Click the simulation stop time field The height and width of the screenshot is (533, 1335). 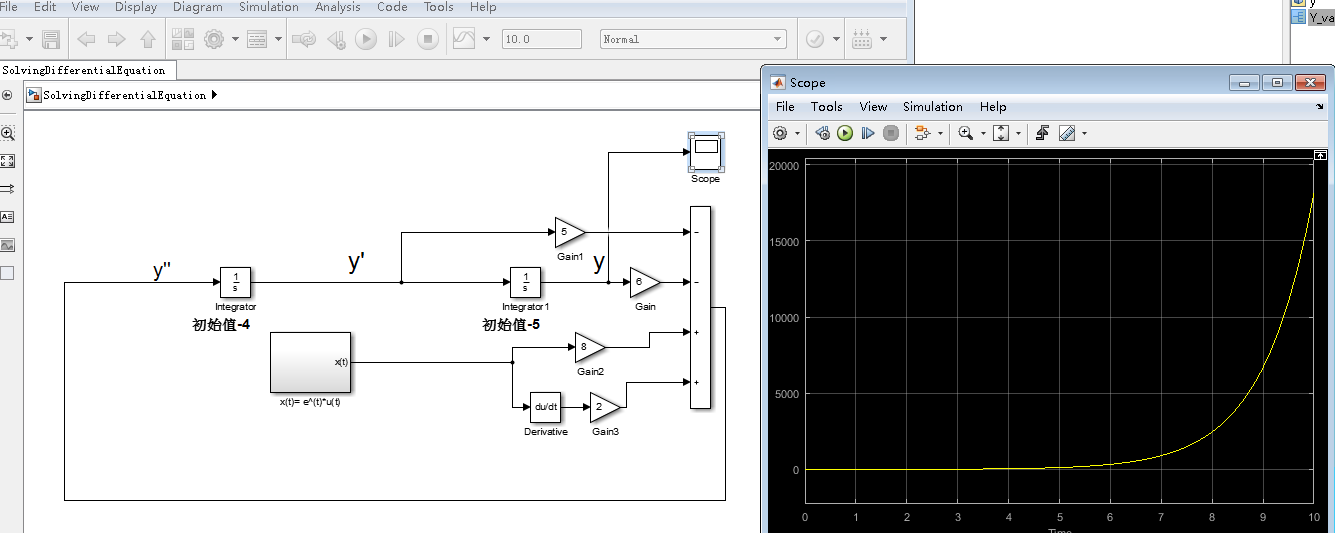pos(540,39)
